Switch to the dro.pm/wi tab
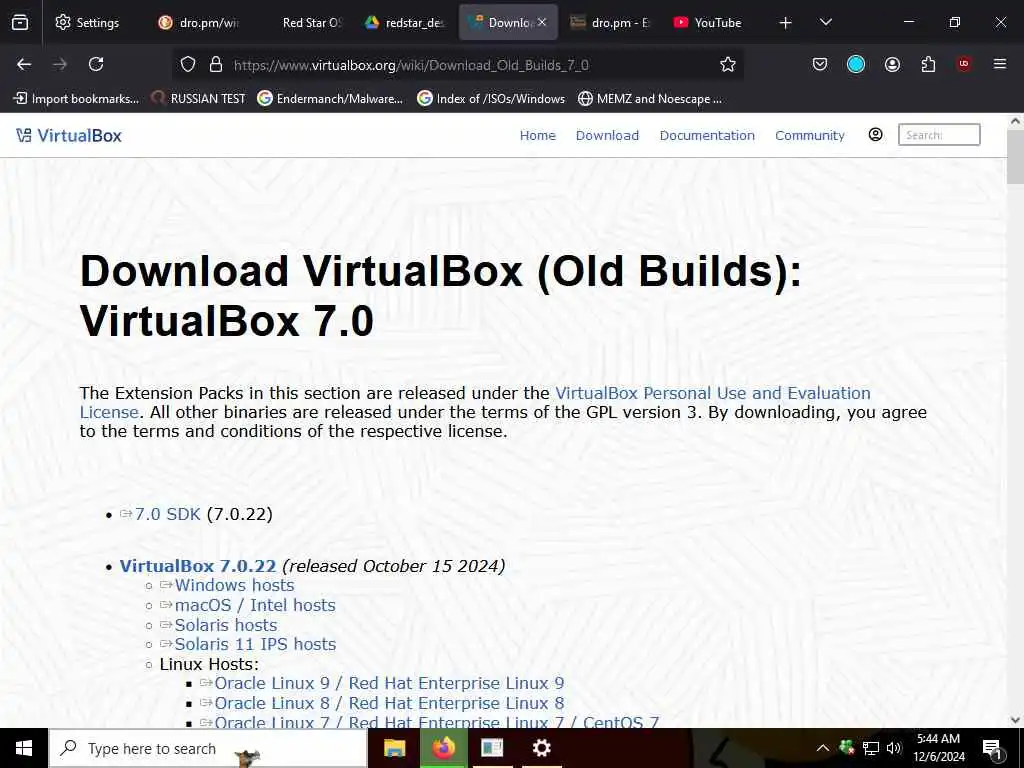Image resolution: width=1024 pixels, height=768 pixels. 199,22
